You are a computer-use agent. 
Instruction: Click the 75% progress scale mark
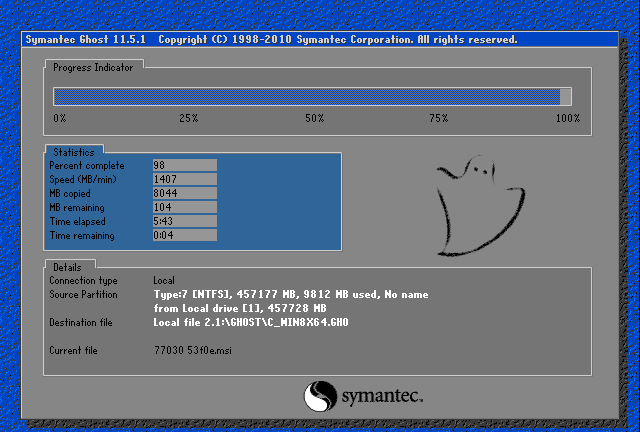click(439, 118)
